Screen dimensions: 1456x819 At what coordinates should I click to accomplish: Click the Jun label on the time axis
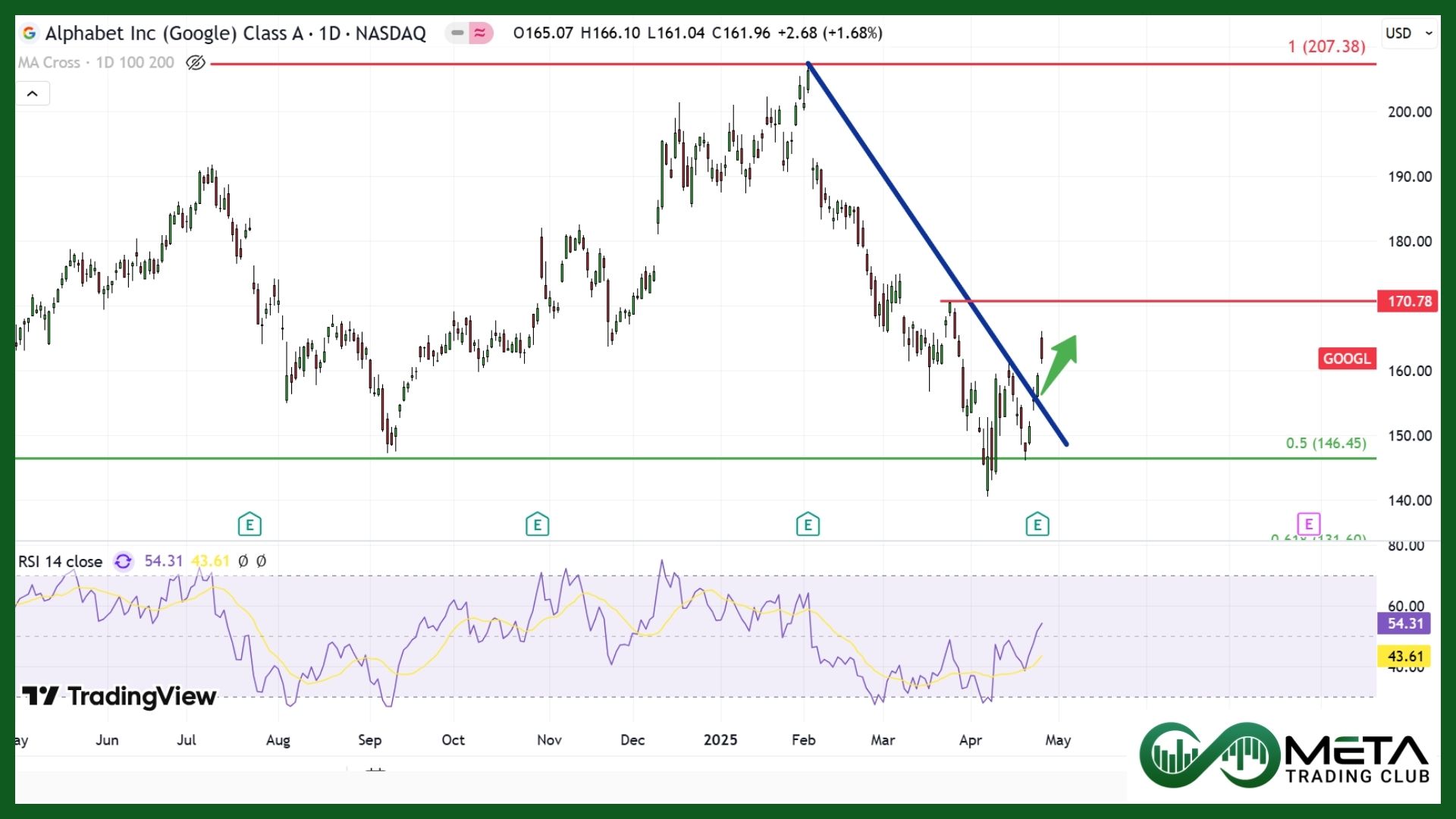(107, 740)
